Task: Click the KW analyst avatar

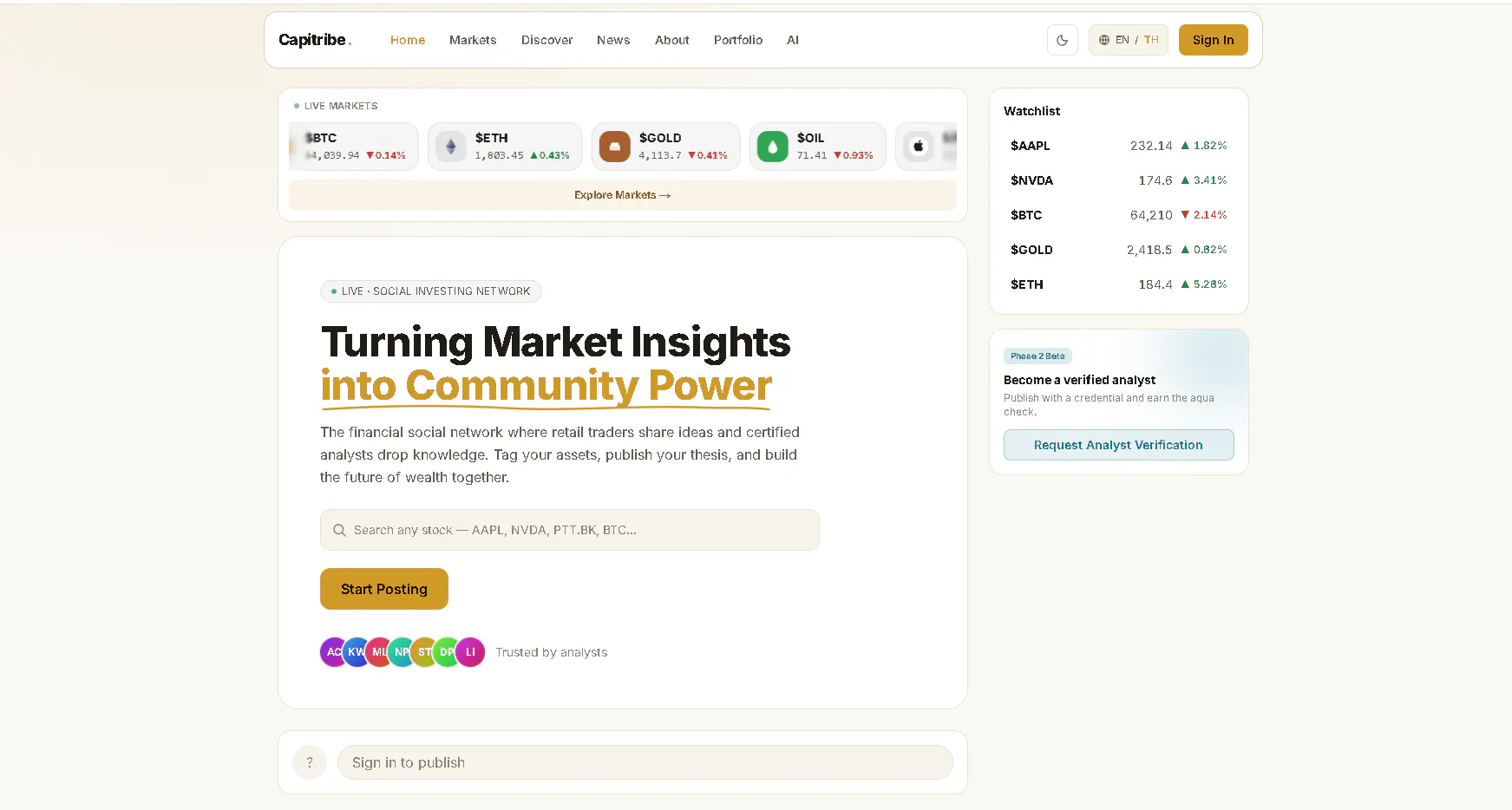Action: (356, 652)
